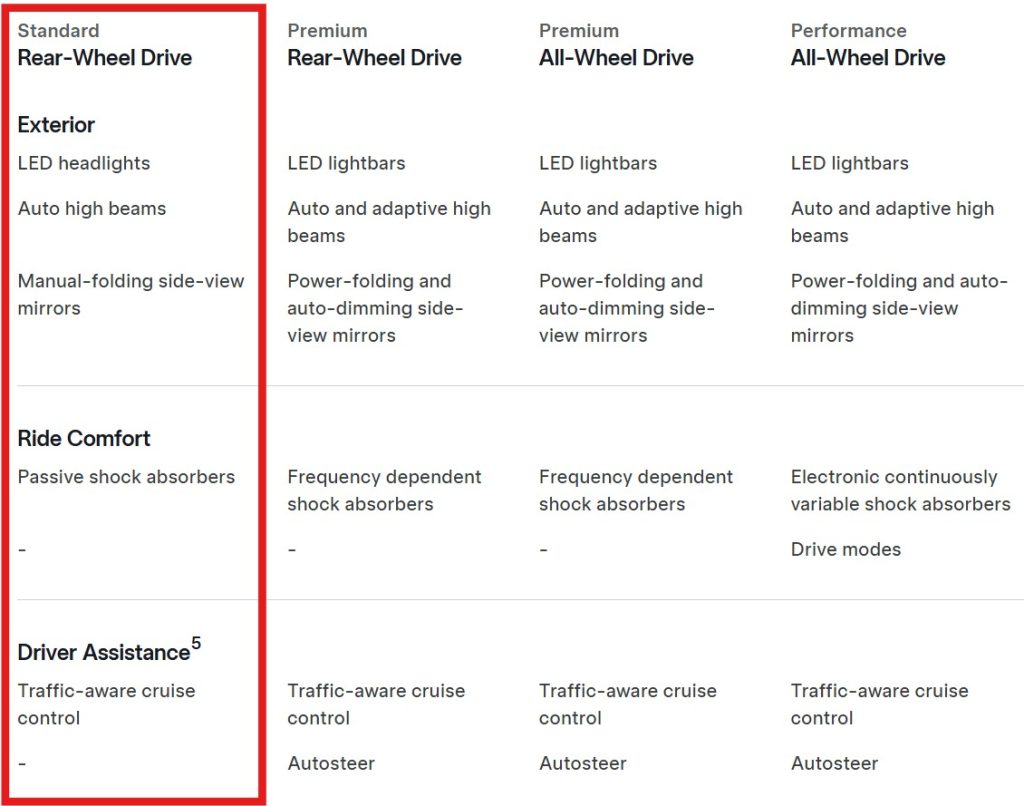Select the Passive shock absorbers entry
This screenshot has width=1024, height=806.
pos(126,477)
